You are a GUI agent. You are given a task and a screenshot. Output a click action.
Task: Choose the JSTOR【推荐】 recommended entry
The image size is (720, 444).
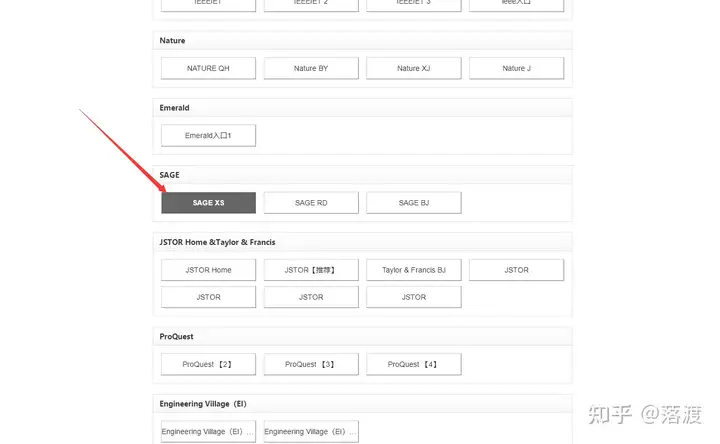click(311, 270)
